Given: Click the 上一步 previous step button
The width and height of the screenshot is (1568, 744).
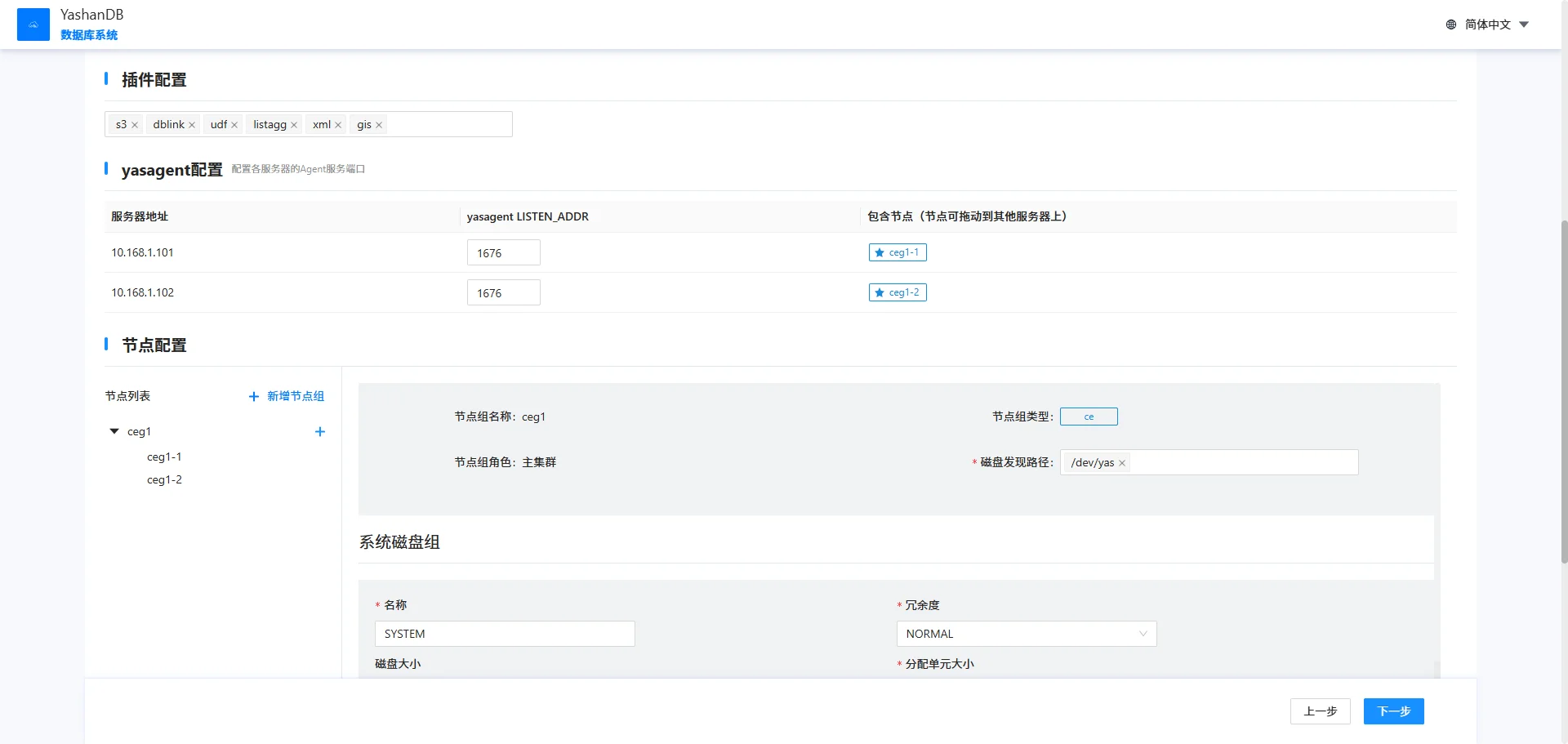Looking at the screenshot, I should click(1320, 711).
